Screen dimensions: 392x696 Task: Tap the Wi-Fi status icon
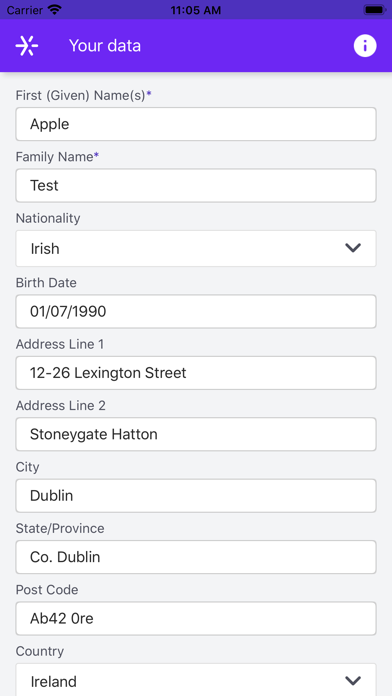[x=55, y=10]
